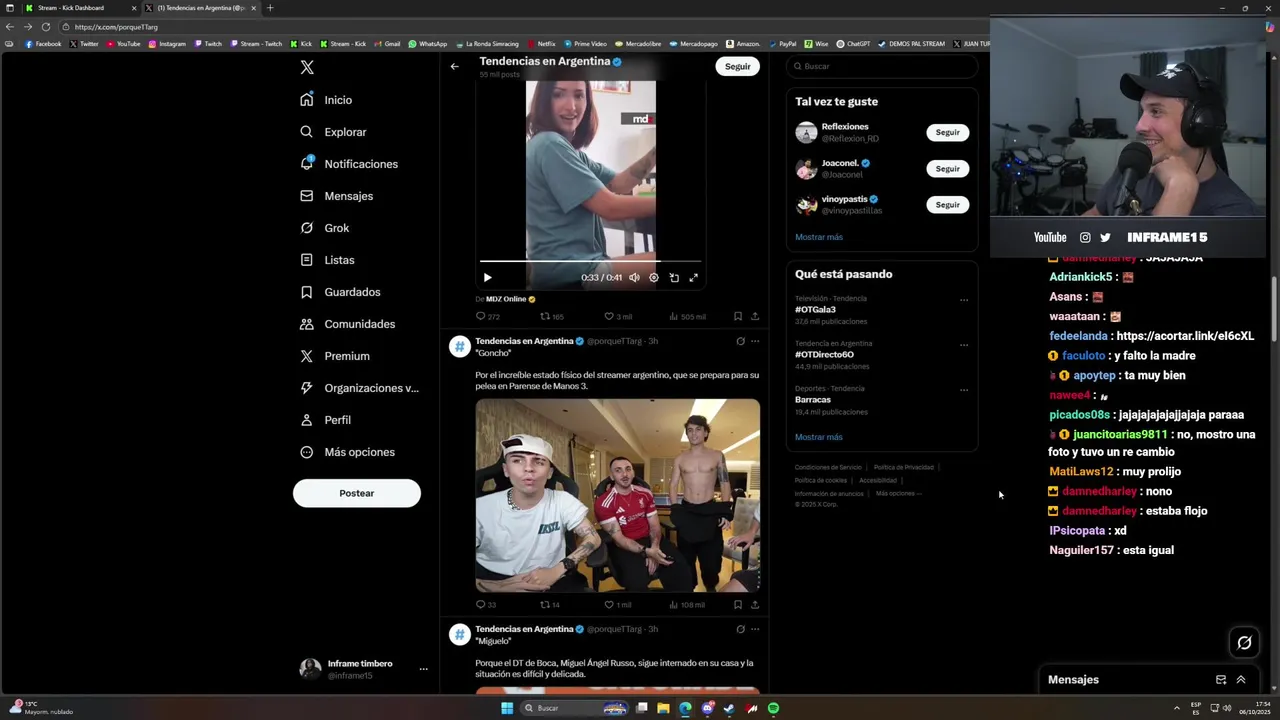Like the video post with 3 mil likes

coord(618,316)
